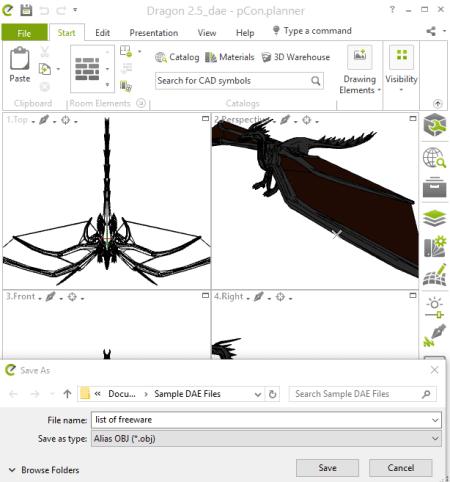Refresh the Save As folder

[x=272, y=394]
